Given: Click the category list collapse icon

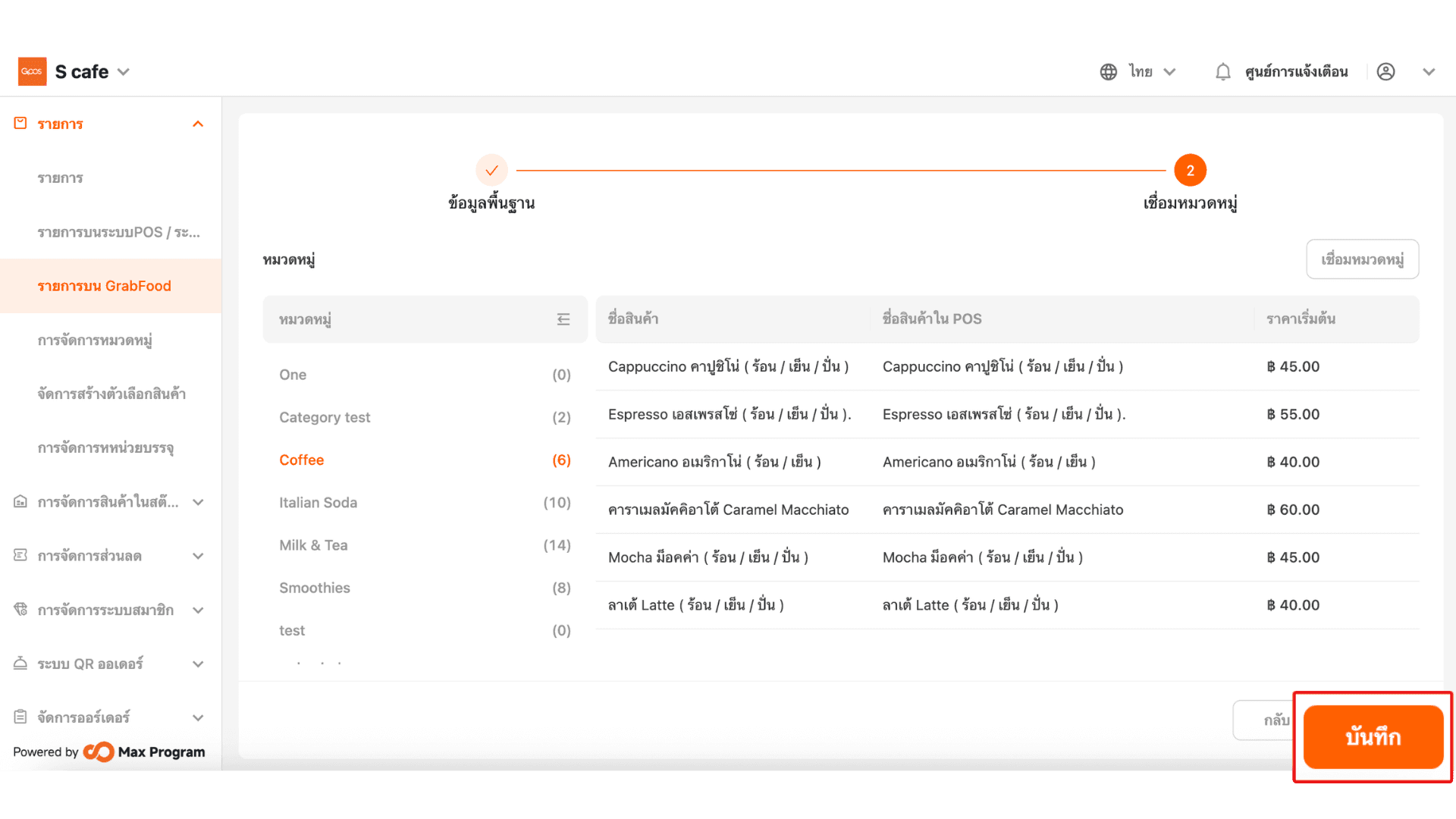Looking at the screenshot, I should (563, 319).
